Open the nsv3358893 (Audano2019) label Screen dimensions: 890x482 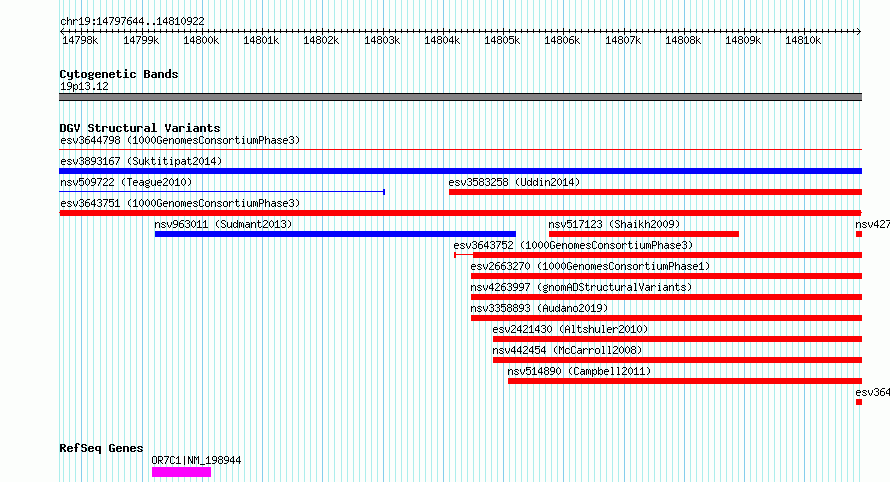coord(539,308)
